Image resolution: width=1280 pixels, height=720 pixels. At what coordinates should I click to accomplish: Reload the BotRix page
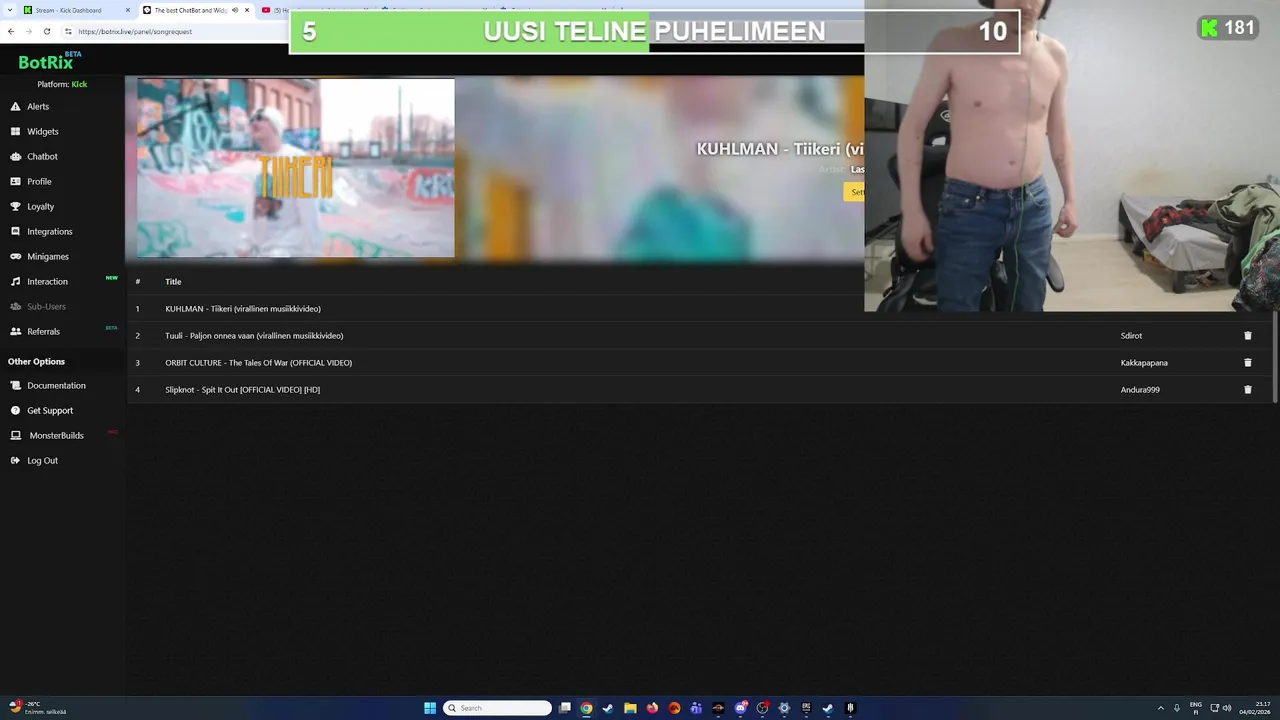coord(46,31)
